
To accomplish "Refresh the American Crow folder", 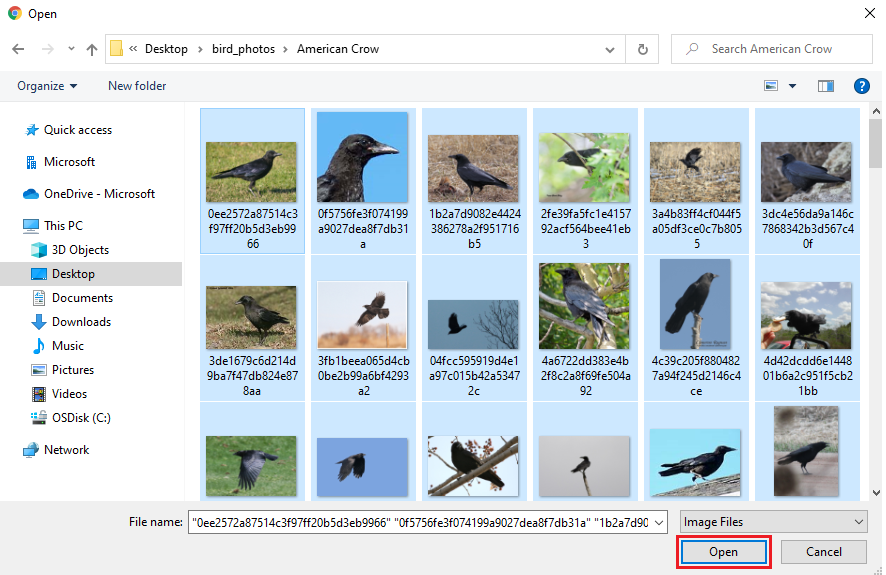I will [x=642, y=49].
